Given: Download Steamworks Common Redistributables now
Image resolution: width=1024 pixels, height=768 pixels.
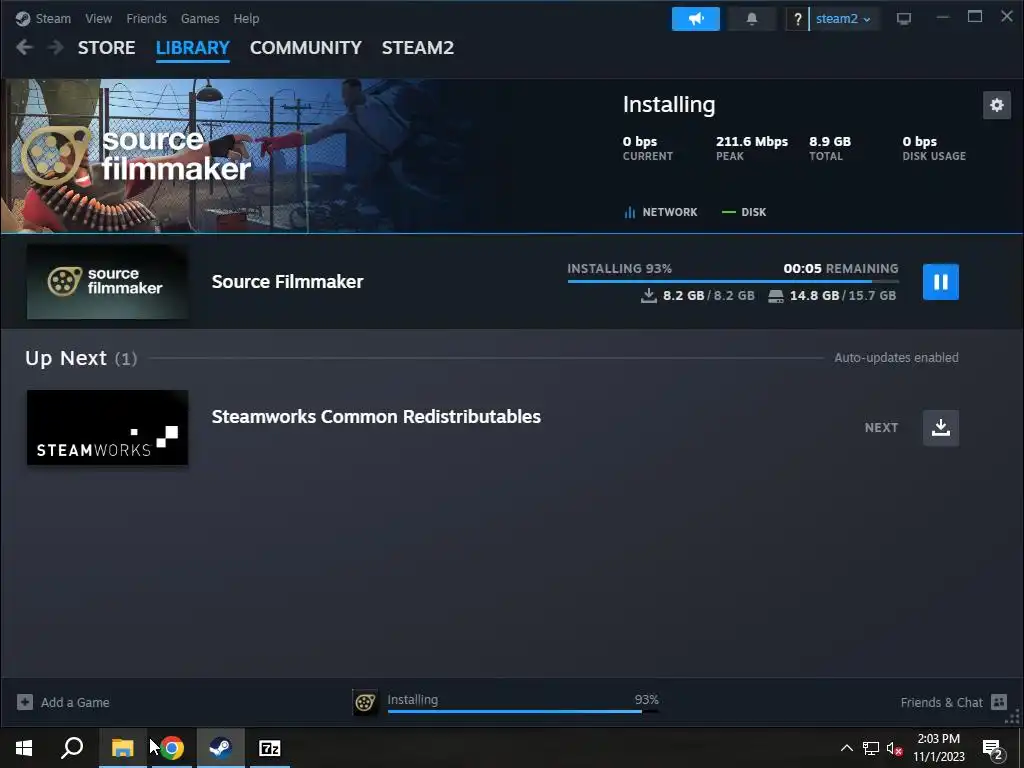Looking at the screenshot, I should pyautogui.click(x=940, y=428).
